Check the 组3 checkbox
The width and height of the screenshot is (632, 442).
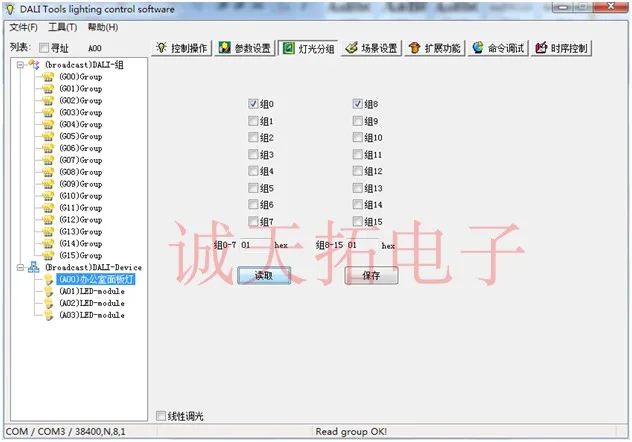[253, 154]
